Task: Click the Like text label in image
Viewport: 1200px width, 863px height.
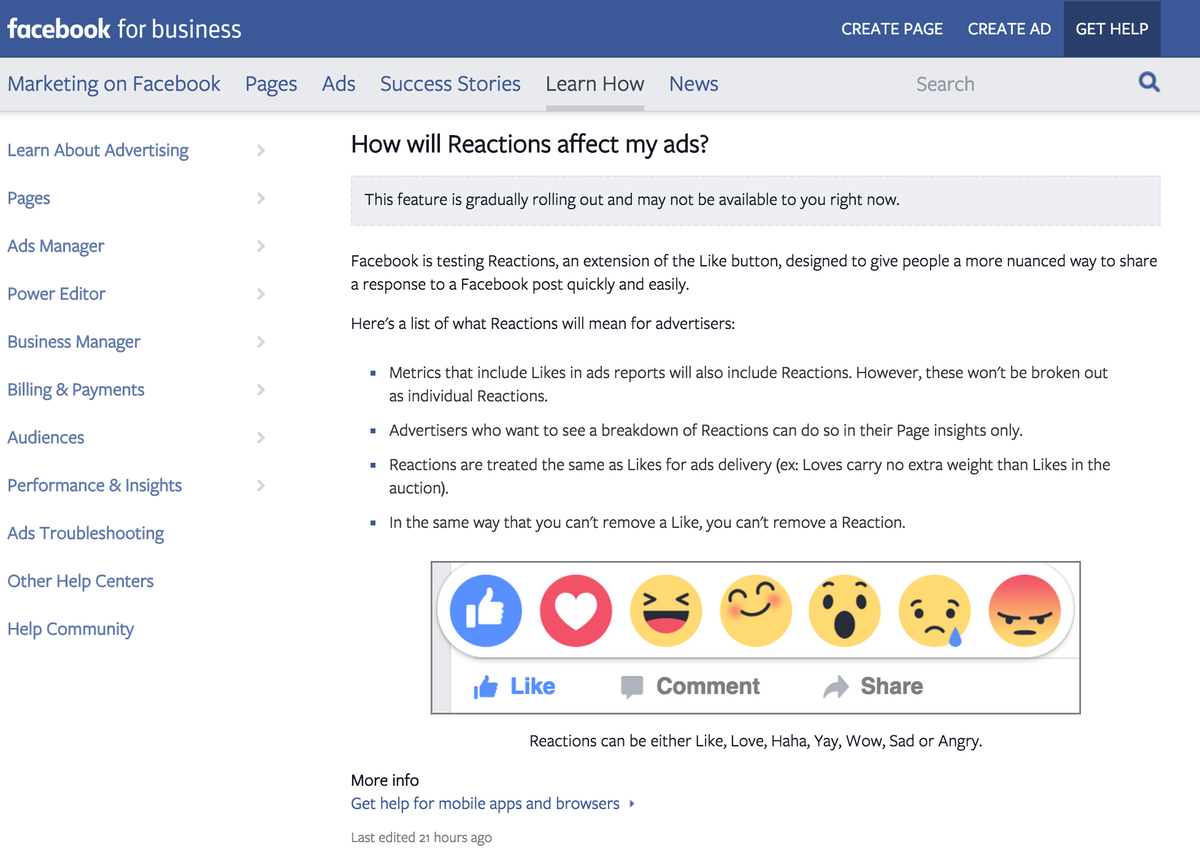Action: pos(532,686)
